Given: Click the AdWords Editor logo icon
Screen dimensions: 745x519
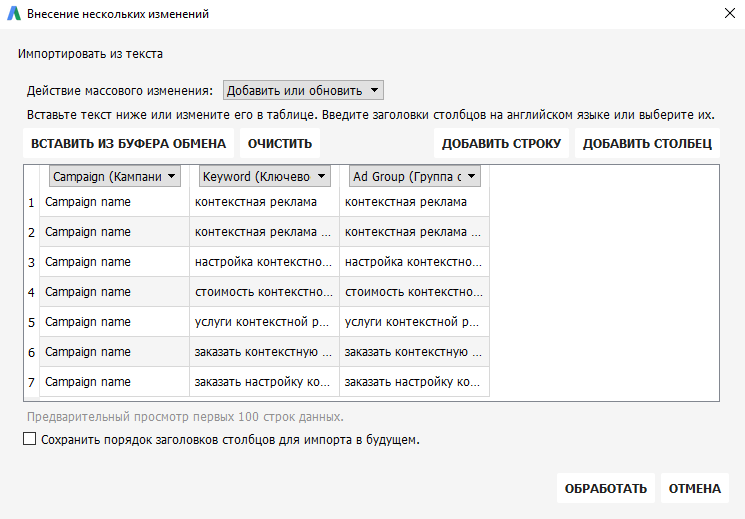Looking at the screenshot, I should tap(14, 14).
